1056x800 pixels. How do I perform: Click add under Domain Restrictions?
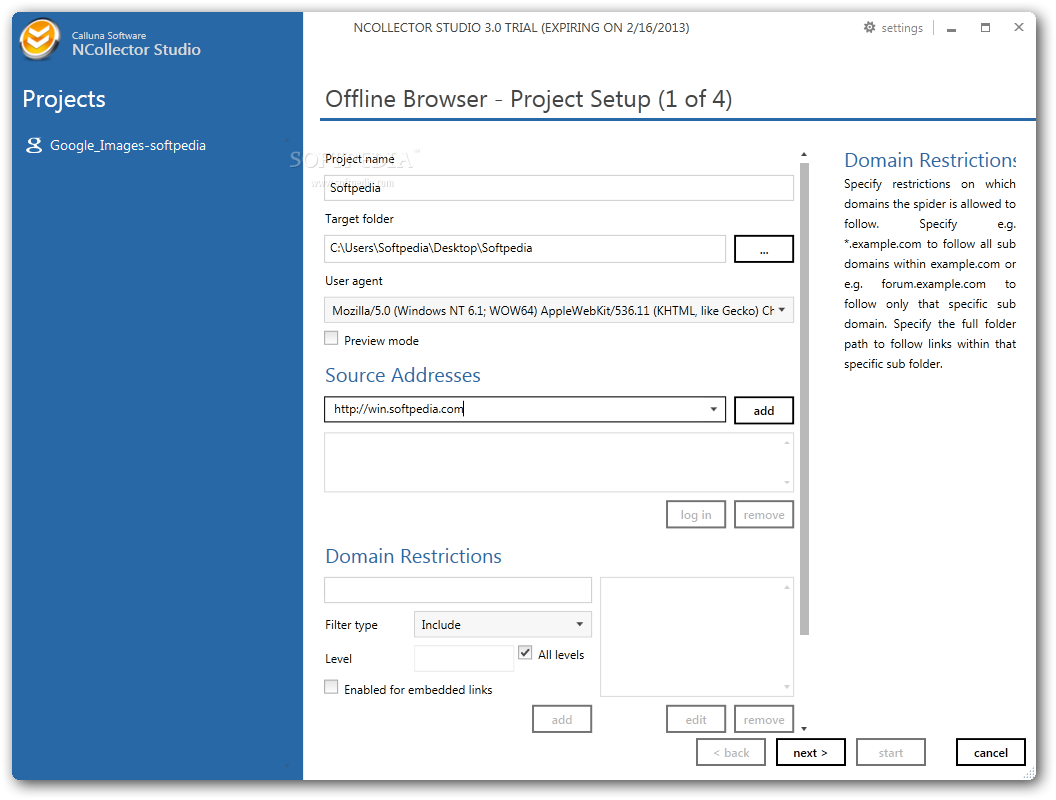click(x=562, y=719)
